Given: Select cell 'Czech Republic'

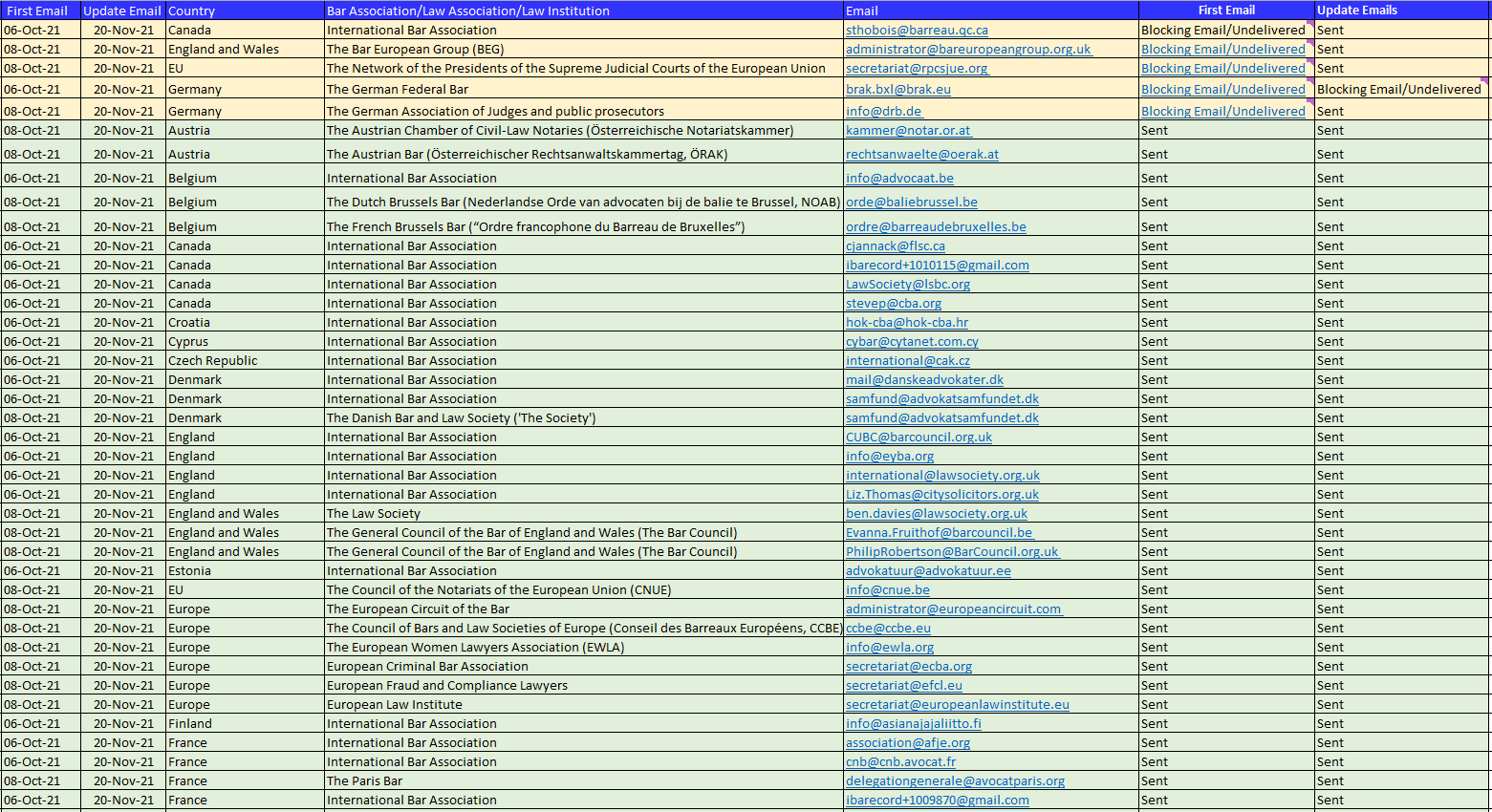Looking at the screenshot, I should [x=245, y=361].
